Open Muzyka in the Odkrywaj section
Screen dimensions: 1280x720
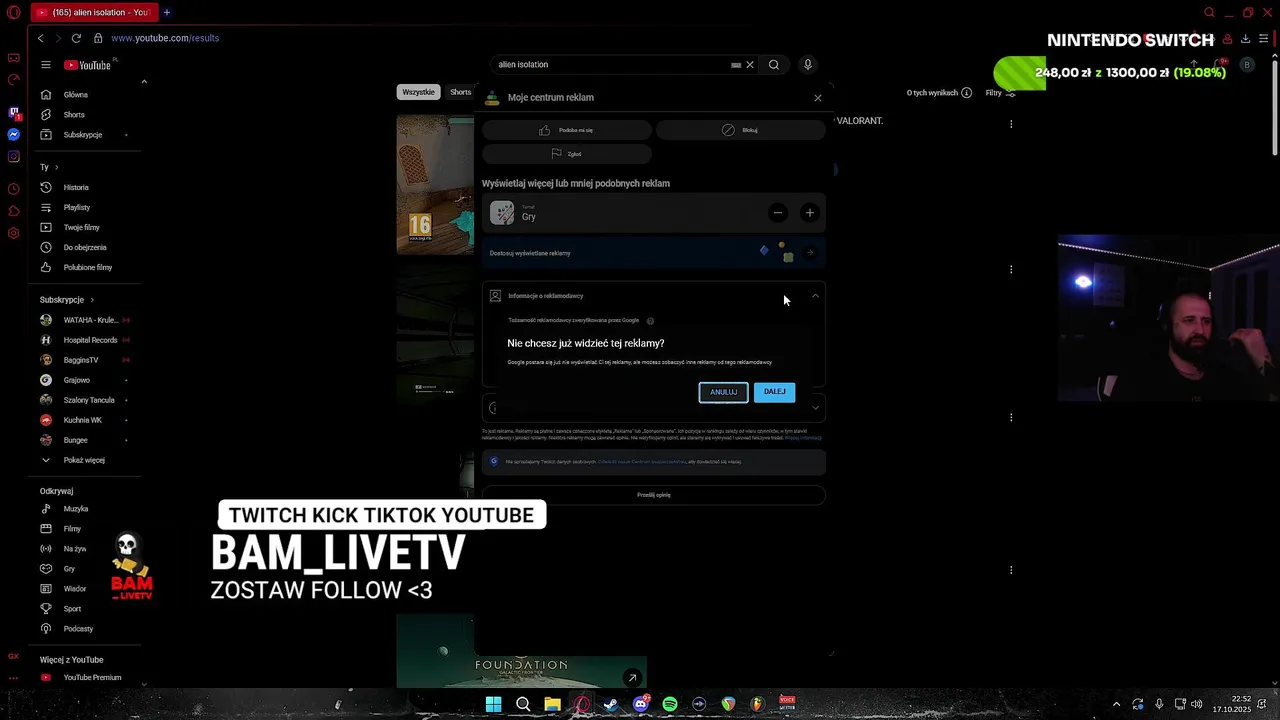pyautogui.click(x=76, y=509)
